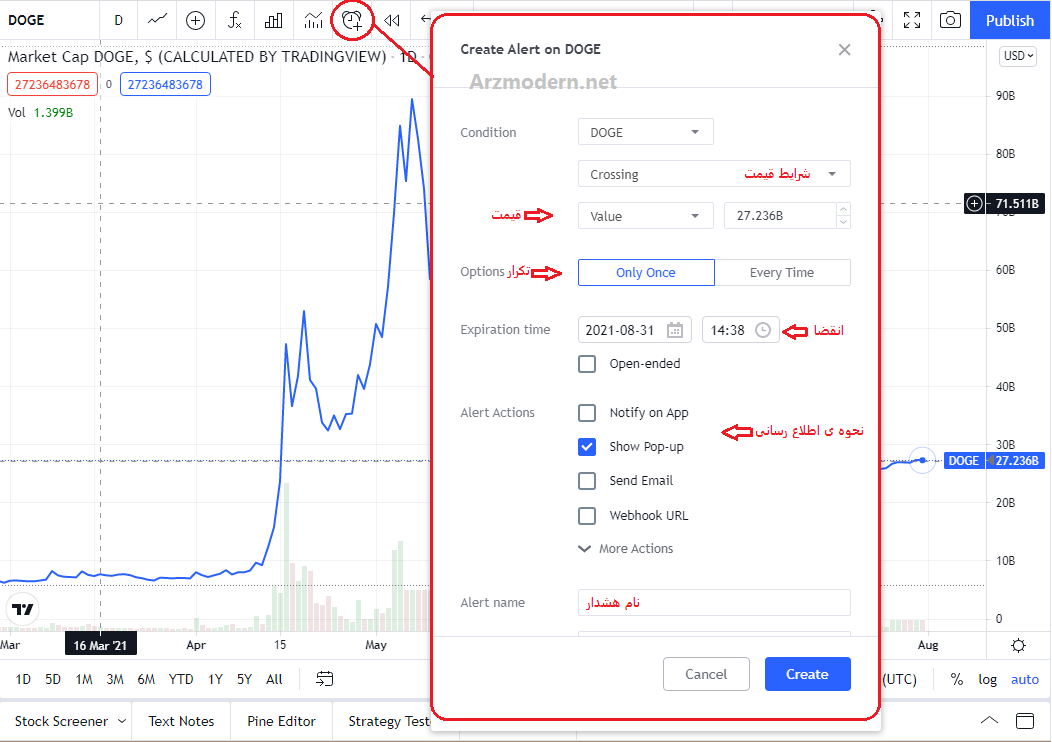
Task: Select the 6M time range
Action: coord(146,679)
